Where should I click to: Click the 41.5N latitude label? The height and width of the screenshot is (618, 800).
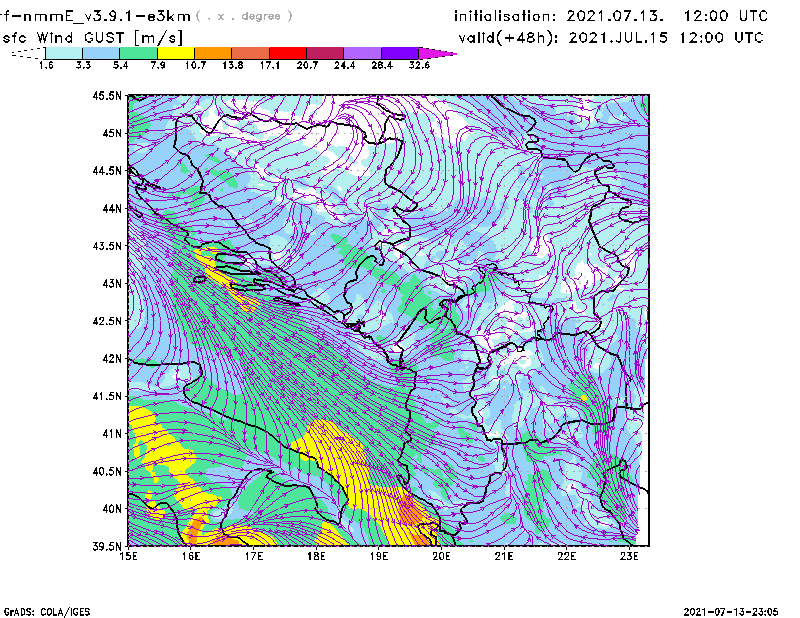coord(107,396)
